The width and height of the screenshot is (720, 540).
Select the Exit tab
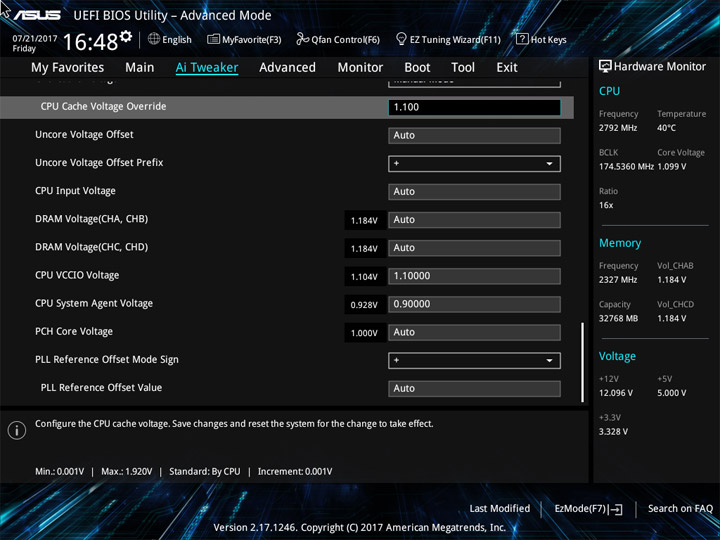507,68
